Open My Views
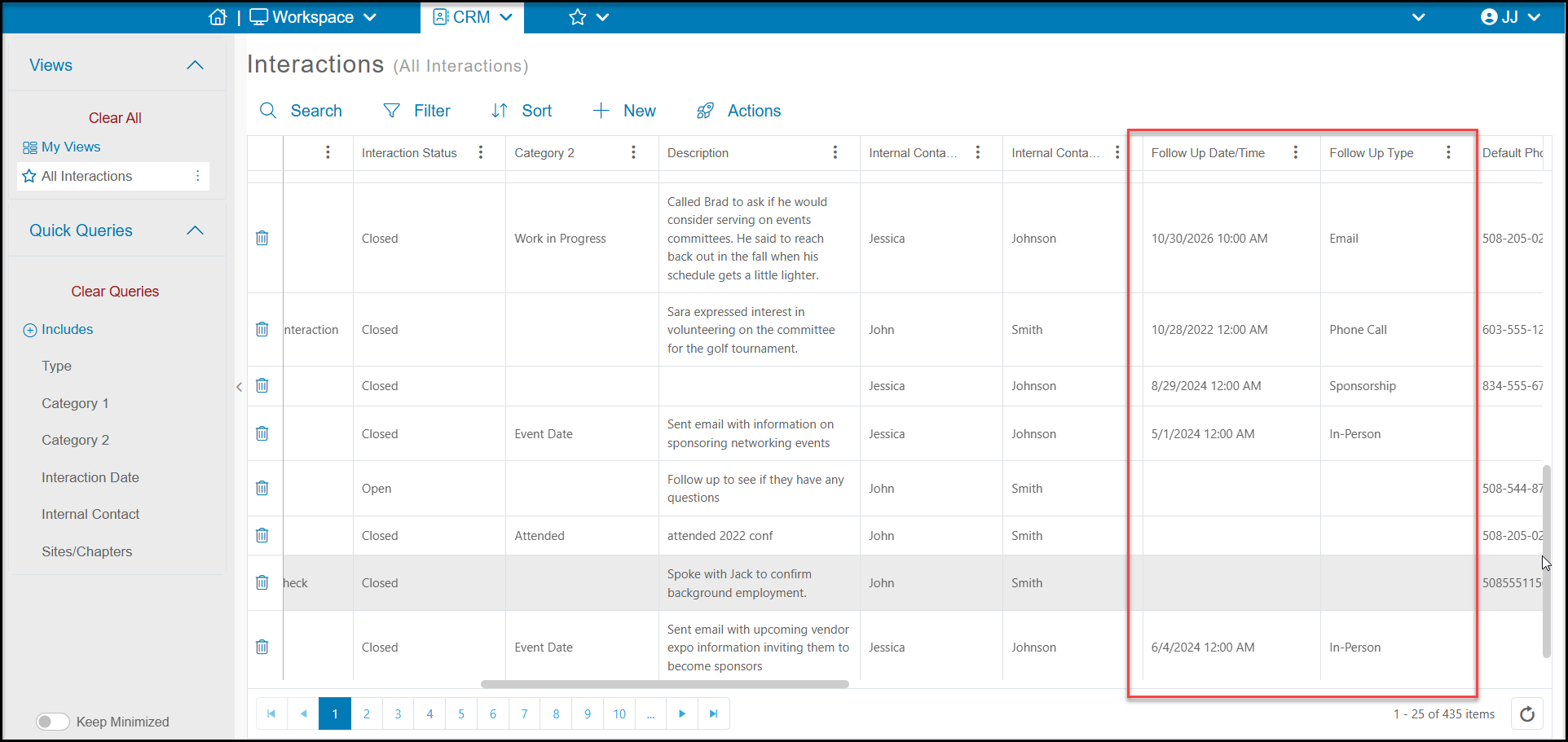This screenshot has height=742, width=1568. pyautogui.click(x=62, y=147)
